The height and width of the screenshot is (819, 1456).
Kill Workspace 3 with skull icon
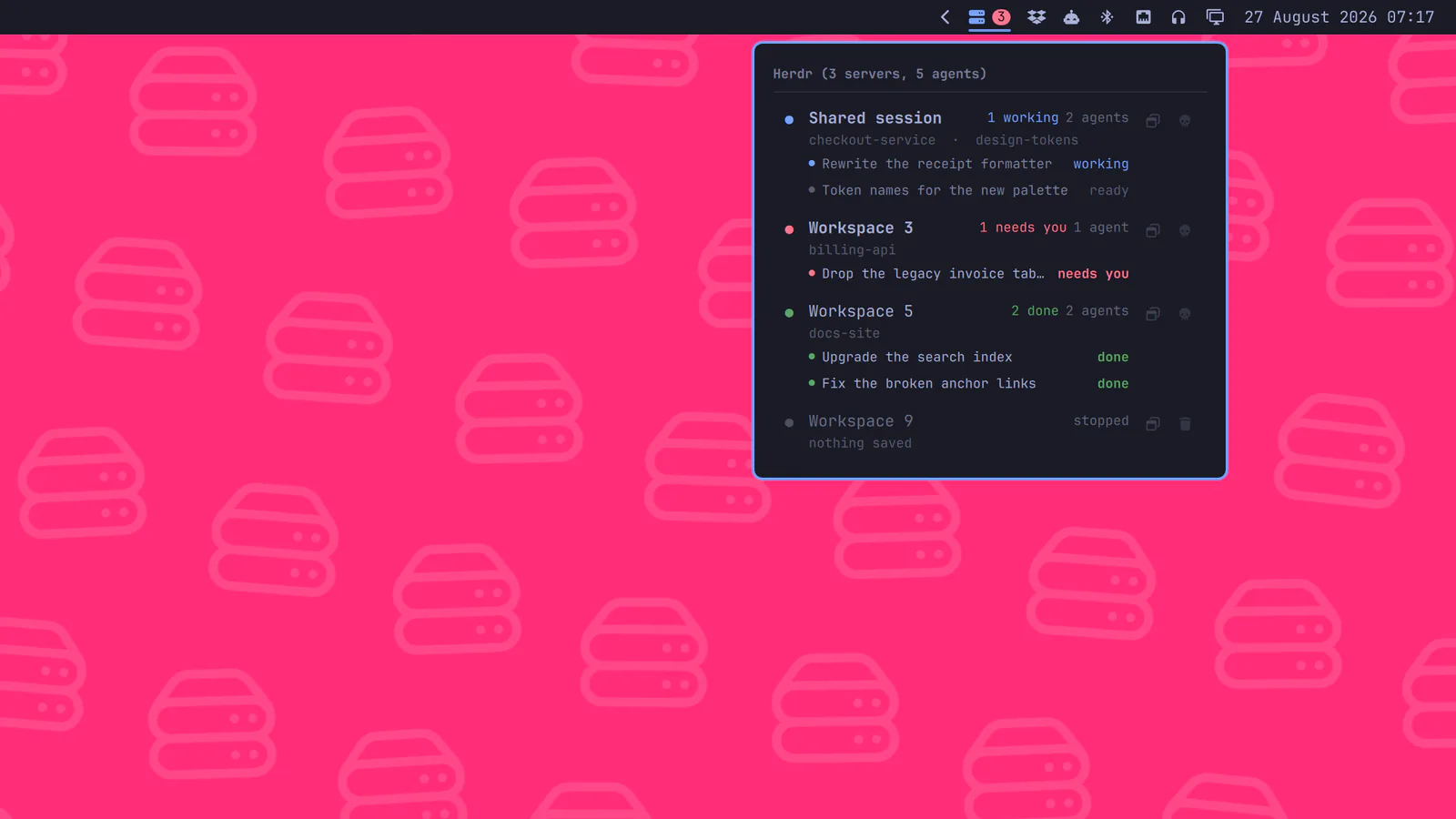click(1185, 230)
